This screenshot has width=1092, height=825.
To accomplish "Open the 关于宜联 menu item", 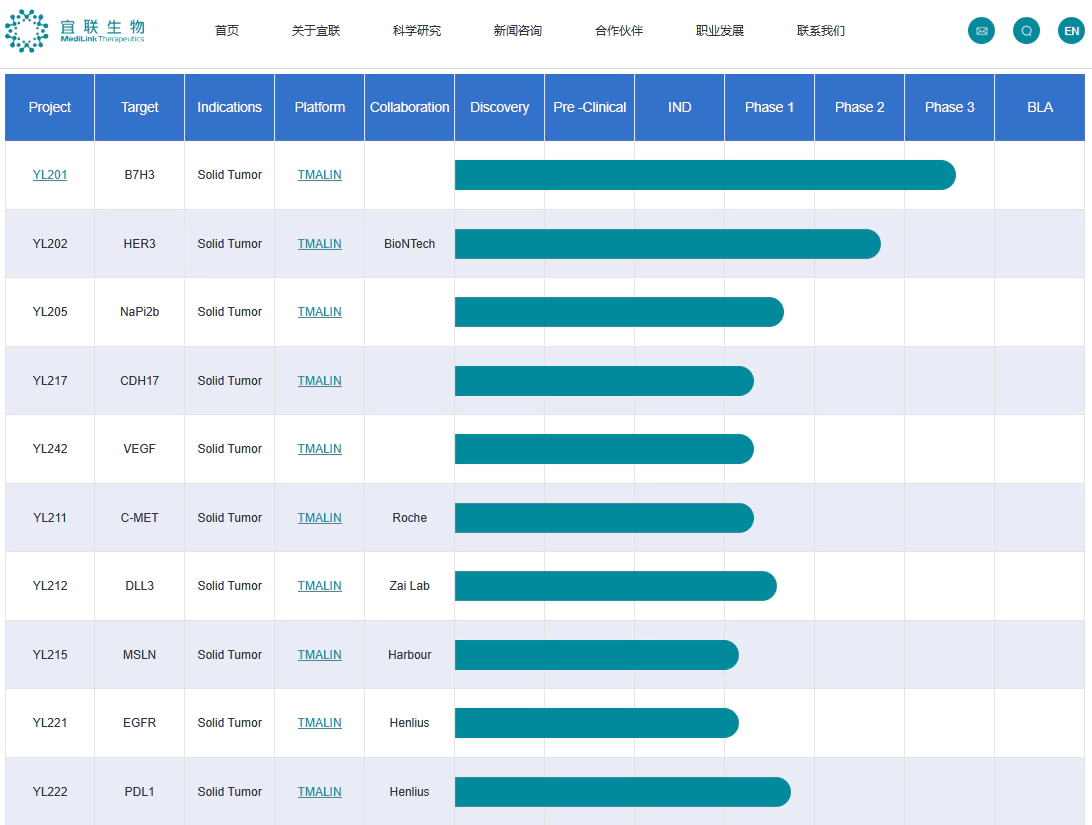I will click(x=316, y=31).
